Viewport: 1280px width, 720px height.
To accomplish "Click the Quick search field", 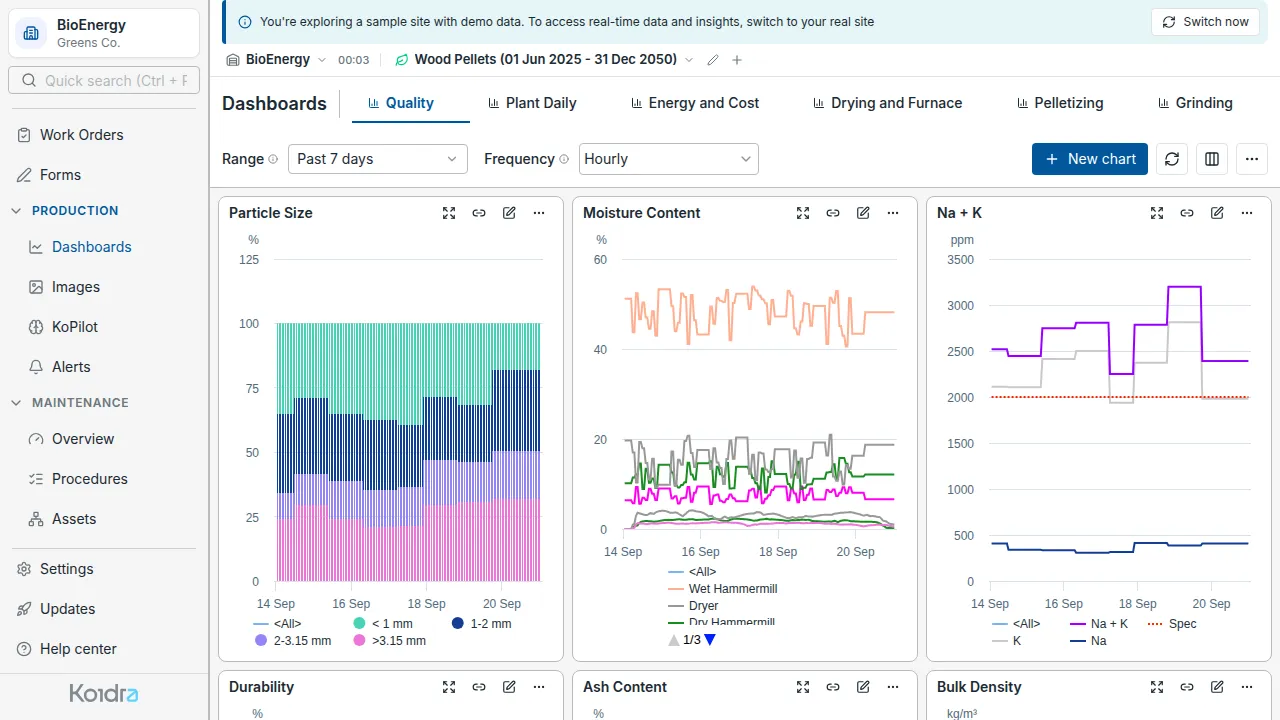I will (104, 80).
